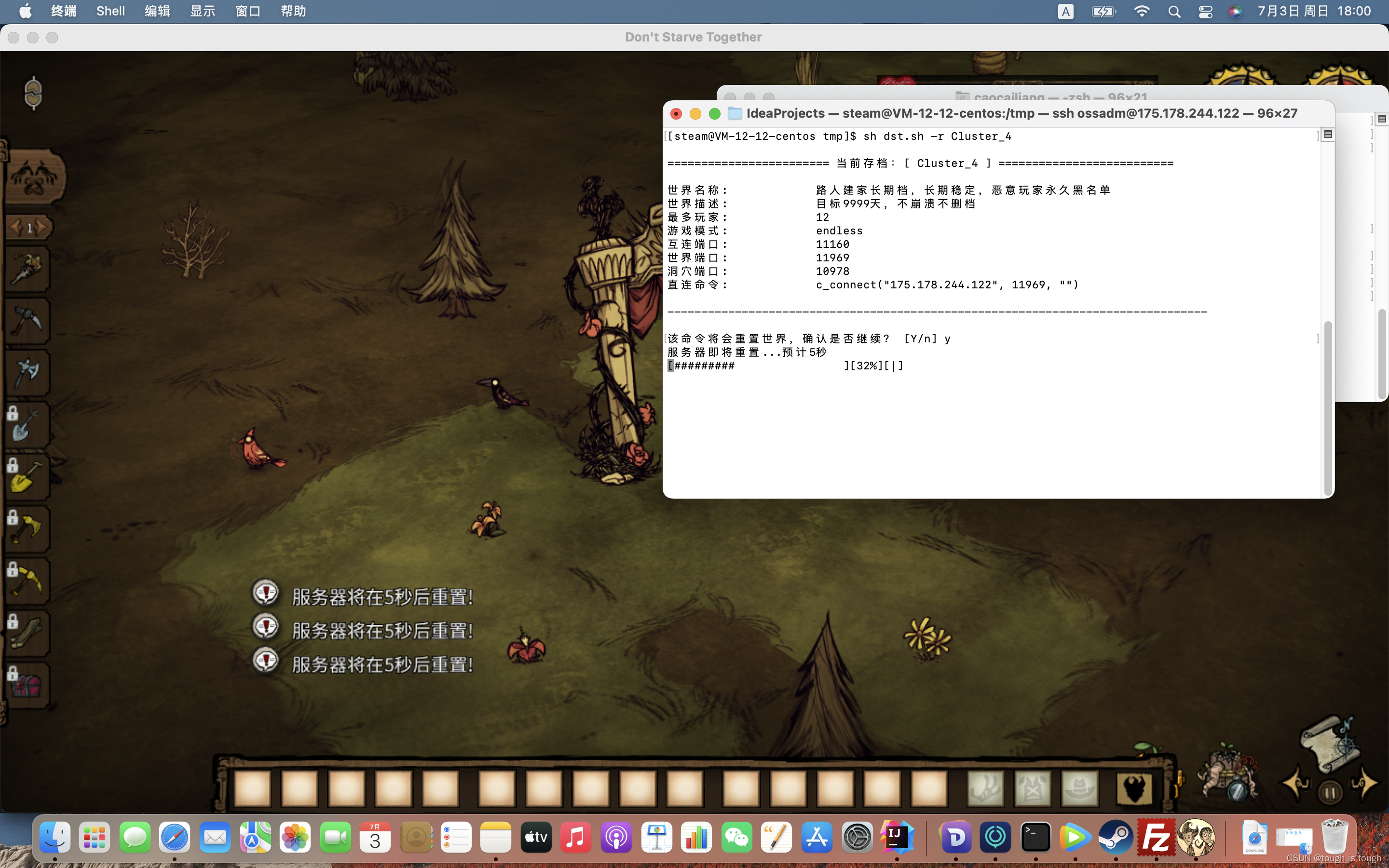Open the Shell menu in the menu bar

110,12
